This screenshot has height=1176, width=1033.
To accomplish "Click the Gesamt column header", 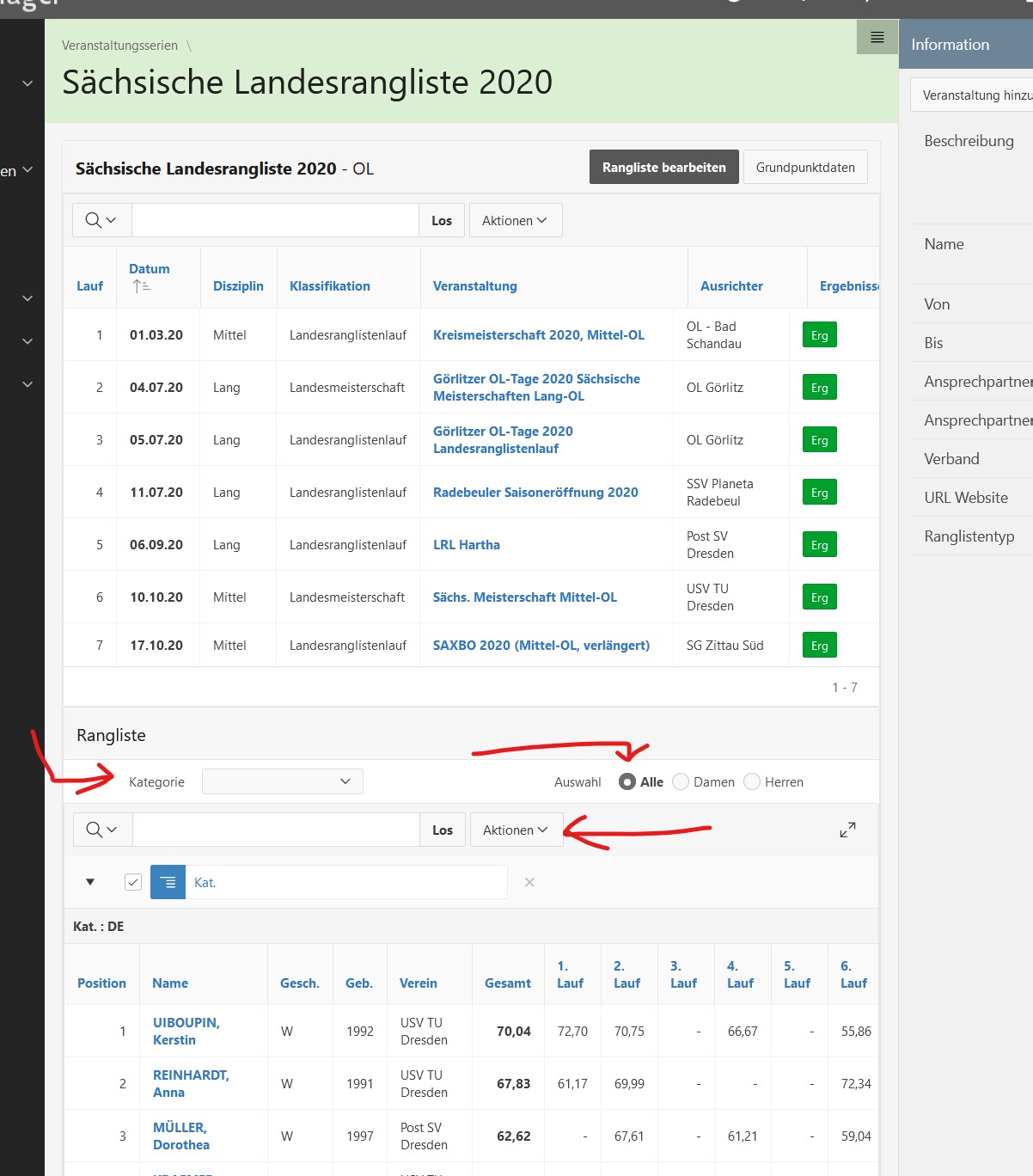I will [508, 983].
